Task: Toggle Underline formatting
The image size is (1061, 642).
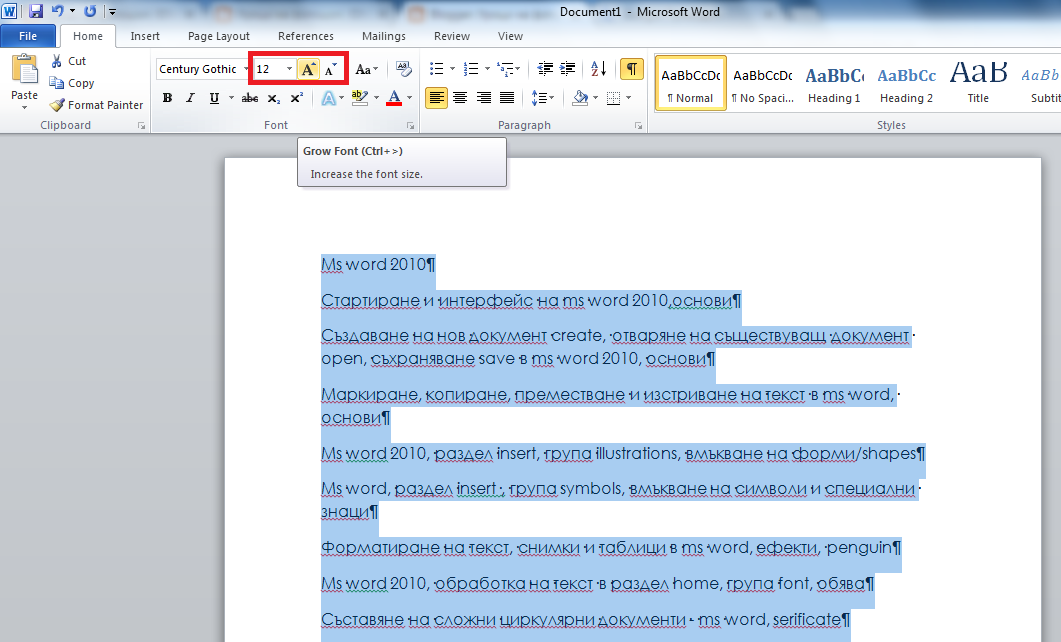Action: click(214, 99)
